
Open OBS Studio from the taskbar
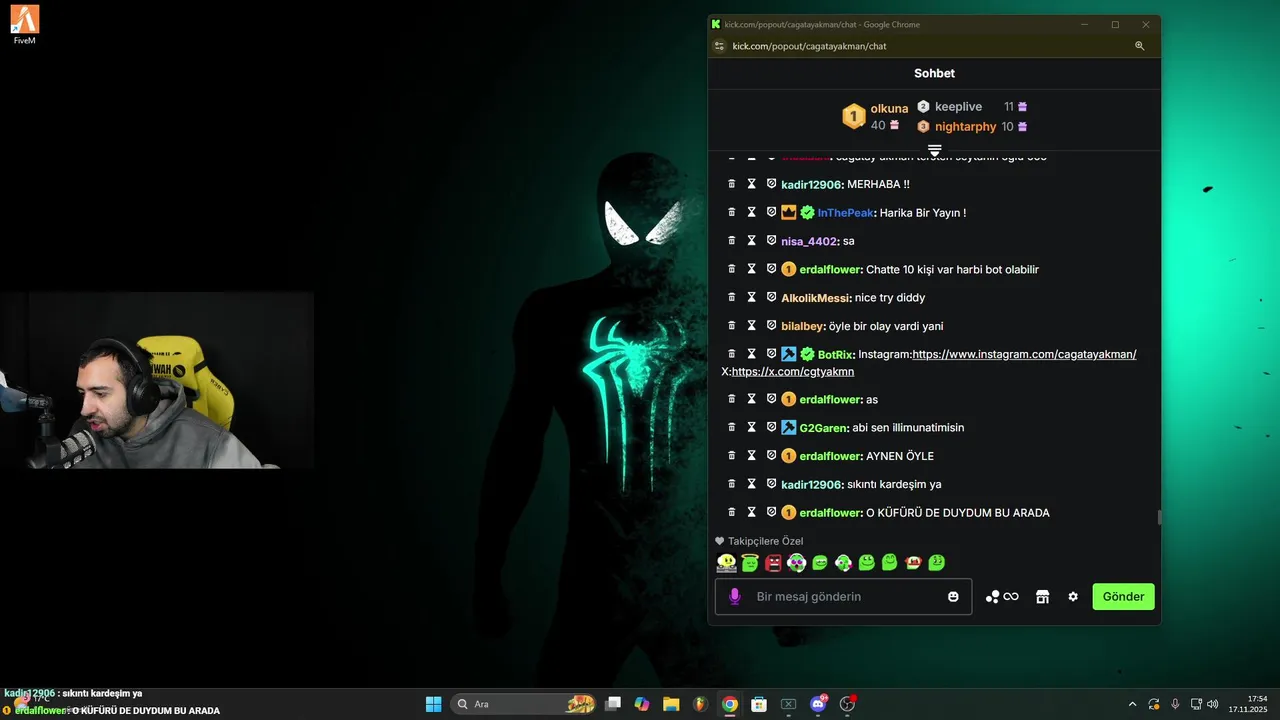848,704
